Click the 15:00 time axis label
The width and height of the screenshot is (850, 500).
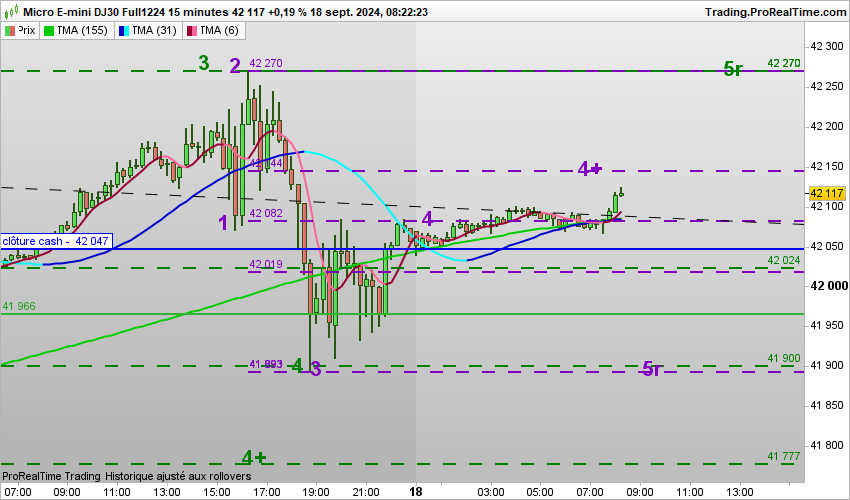216,492
